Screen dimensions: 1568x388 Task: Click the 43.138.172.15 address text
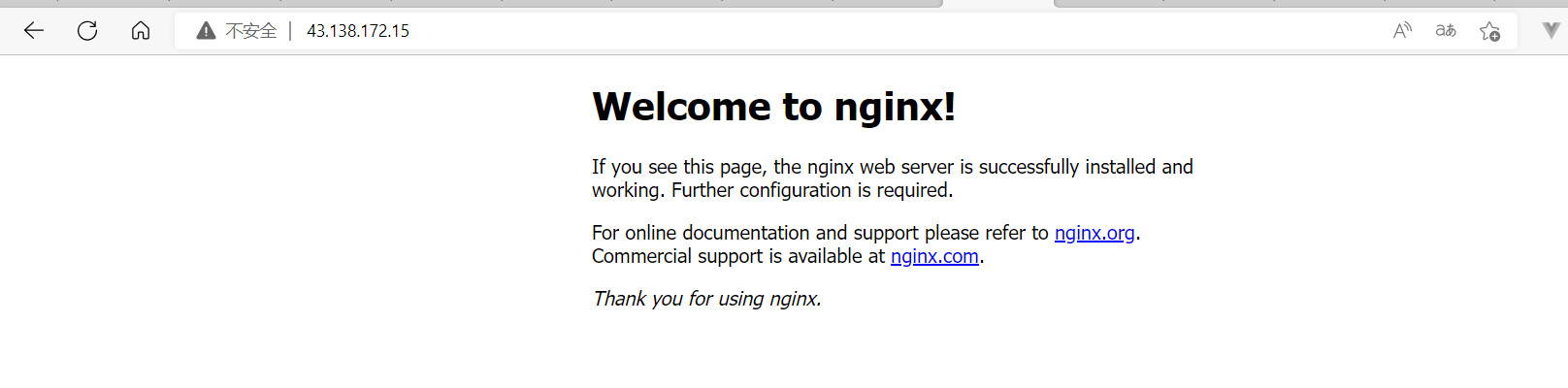pyautogui.click(x=358, y=31)
